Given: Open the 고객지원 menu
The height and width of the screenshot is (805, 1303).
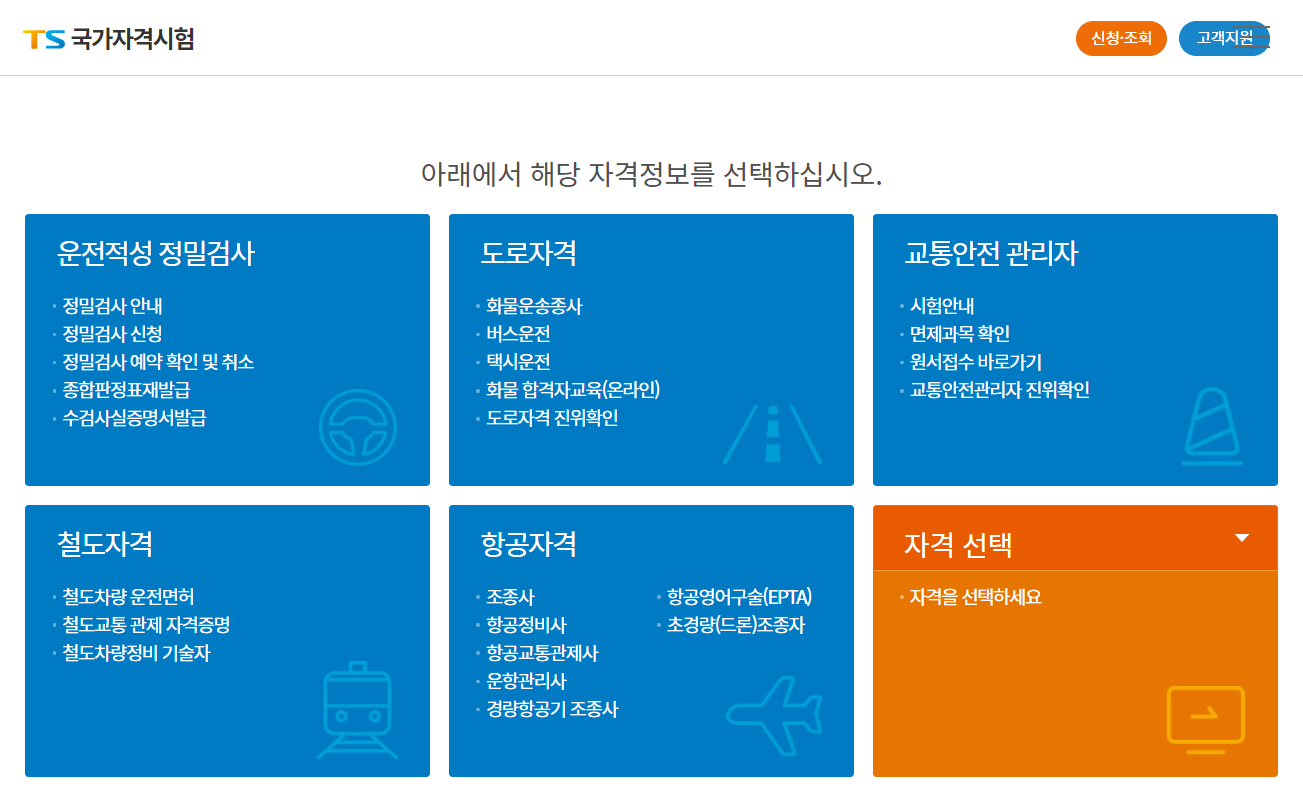Looking at the screenshot, I should [x=1224, y=38].
